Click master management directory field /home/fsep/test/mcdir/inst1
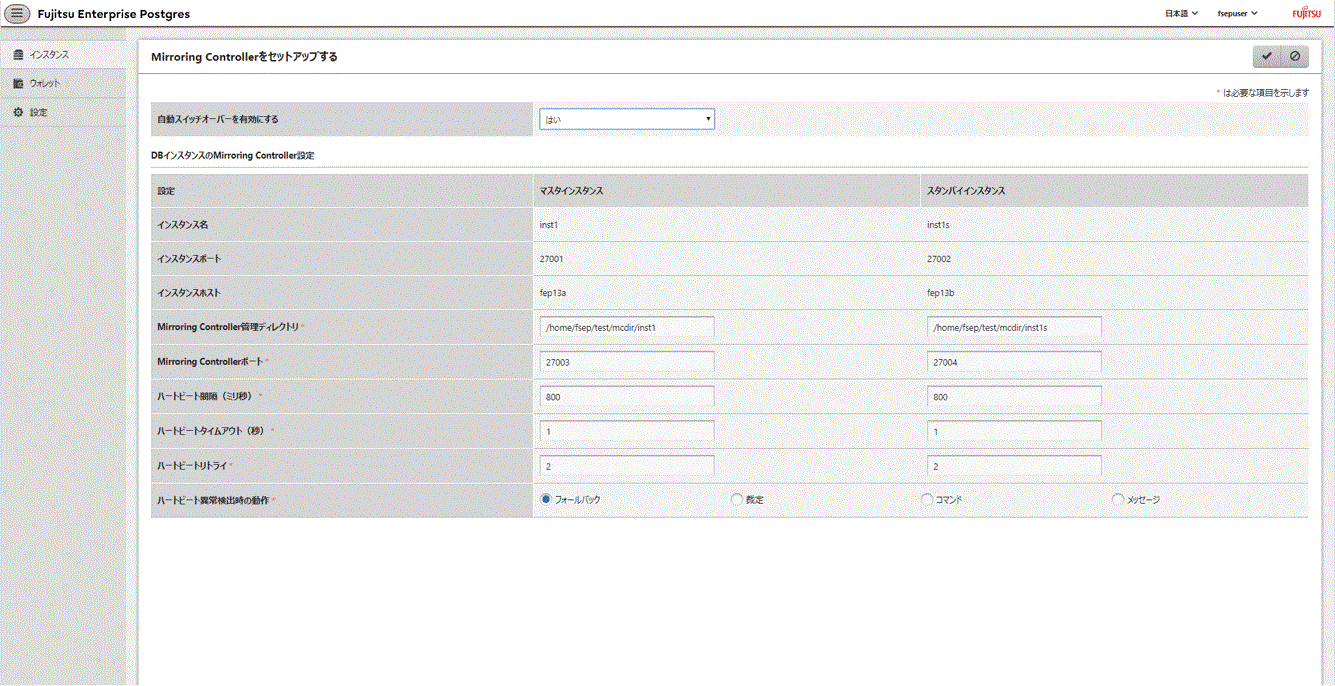1335x686 pixels. click(x=627, y=327)
